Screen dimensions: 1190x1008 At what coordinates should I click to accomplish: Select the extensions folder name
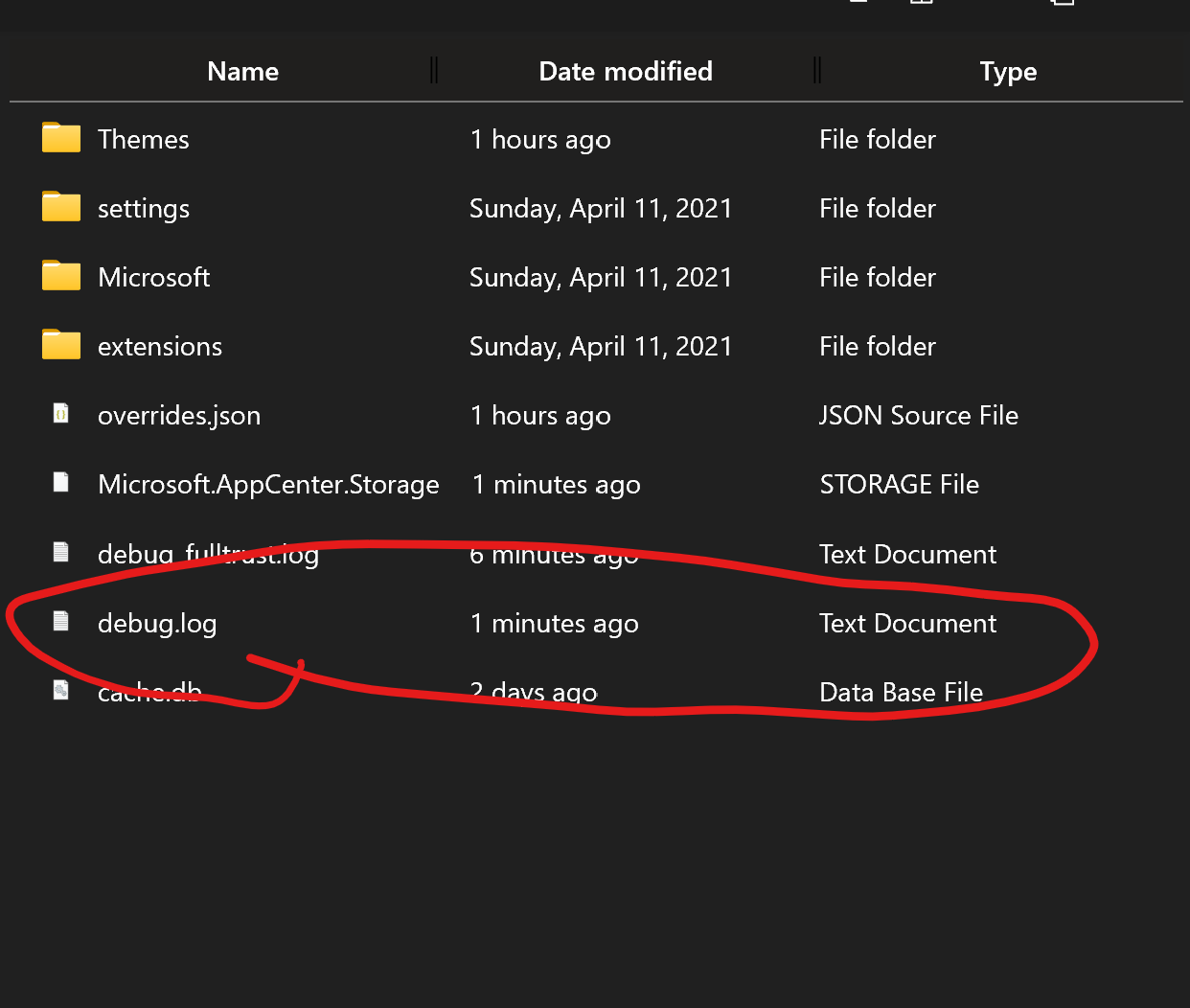click(160, 346)
